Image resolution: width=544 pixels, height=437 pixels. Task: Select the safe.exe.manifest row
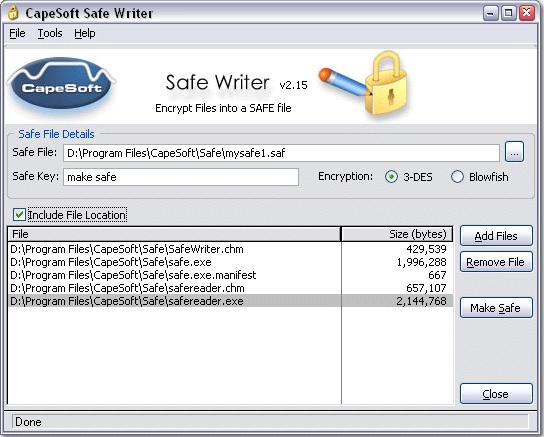pyautogui.click(x=230, y=275)
